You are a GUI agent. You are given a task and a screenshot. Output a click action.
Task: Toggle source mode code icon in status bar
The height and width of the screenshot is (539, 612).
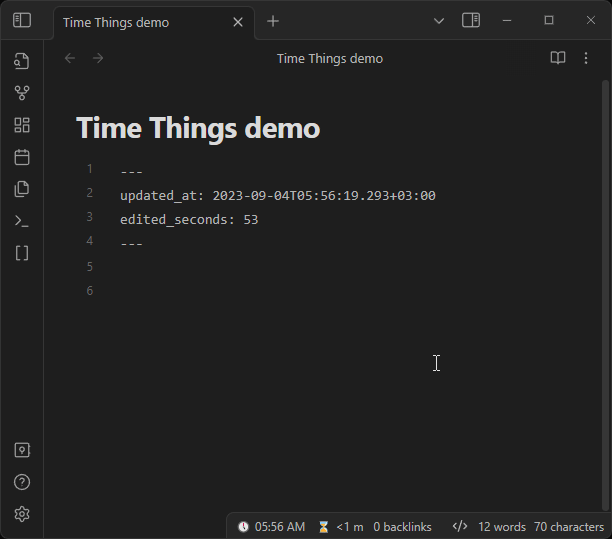pyautogui.click(x=460, y=527)
